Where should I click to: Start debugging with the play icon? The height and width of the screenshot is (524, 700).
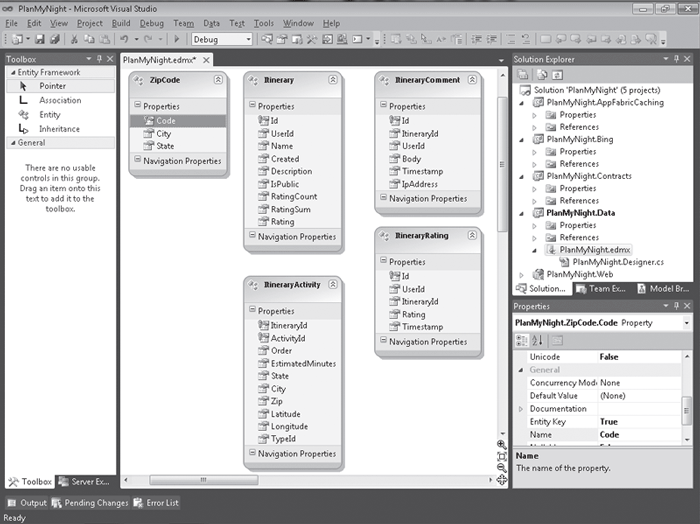[x=176, y=39]
